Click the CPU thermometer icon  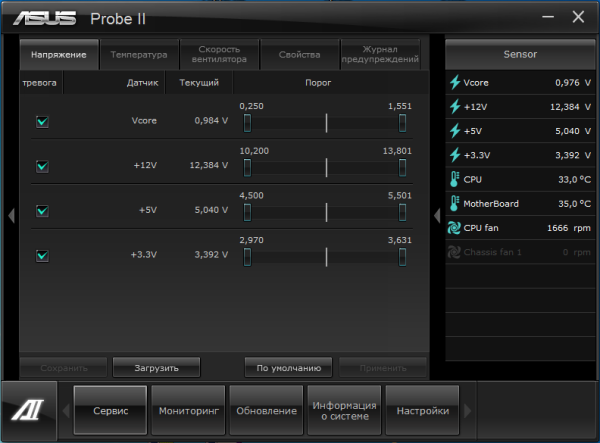(x=454, y=179)
